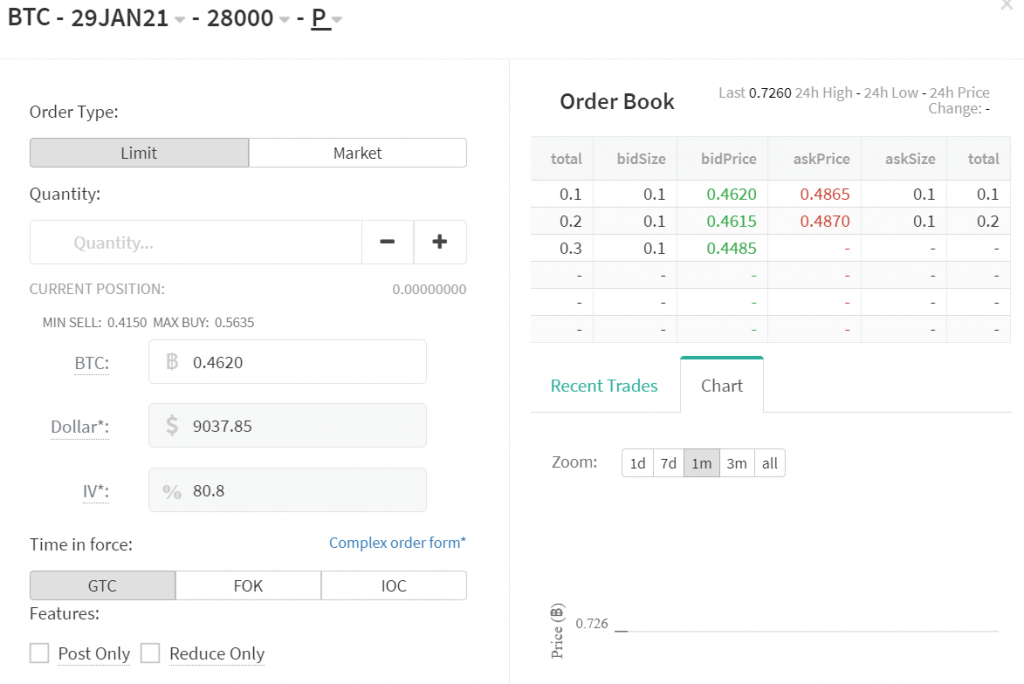Set chart zoom to all
The height and width of the screenshot is (684, 1024).
pyautogui.click(x=769, y=463)
